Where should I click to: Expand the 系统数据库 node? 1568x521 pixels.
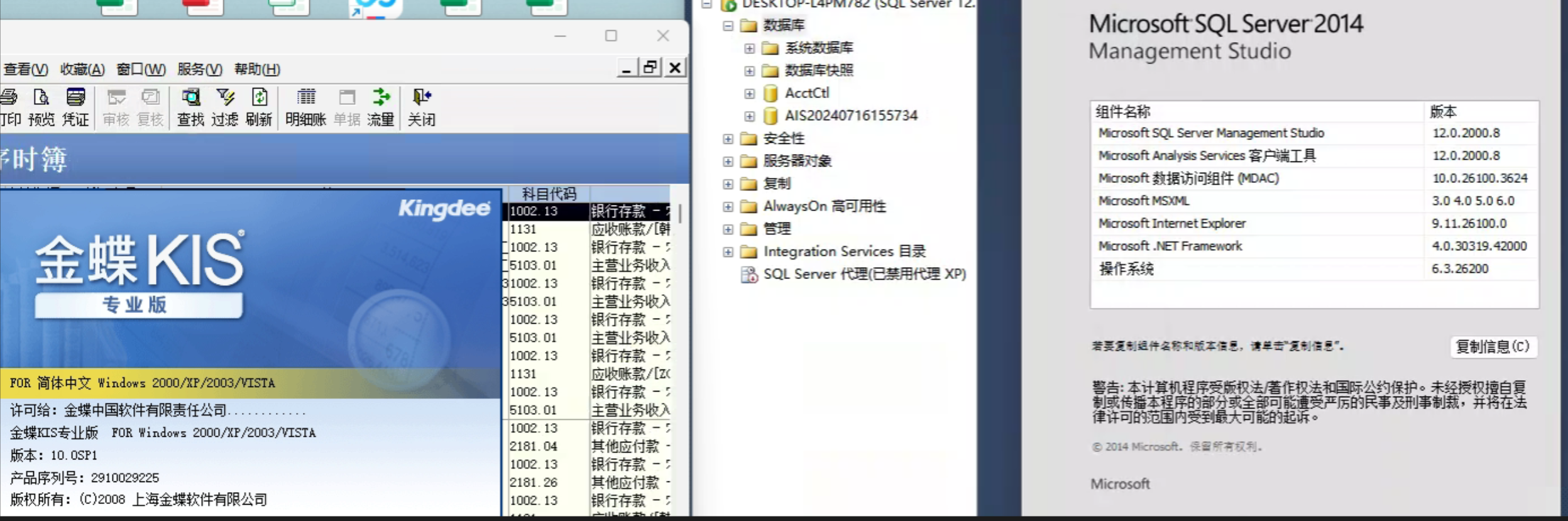pos(749,48)
